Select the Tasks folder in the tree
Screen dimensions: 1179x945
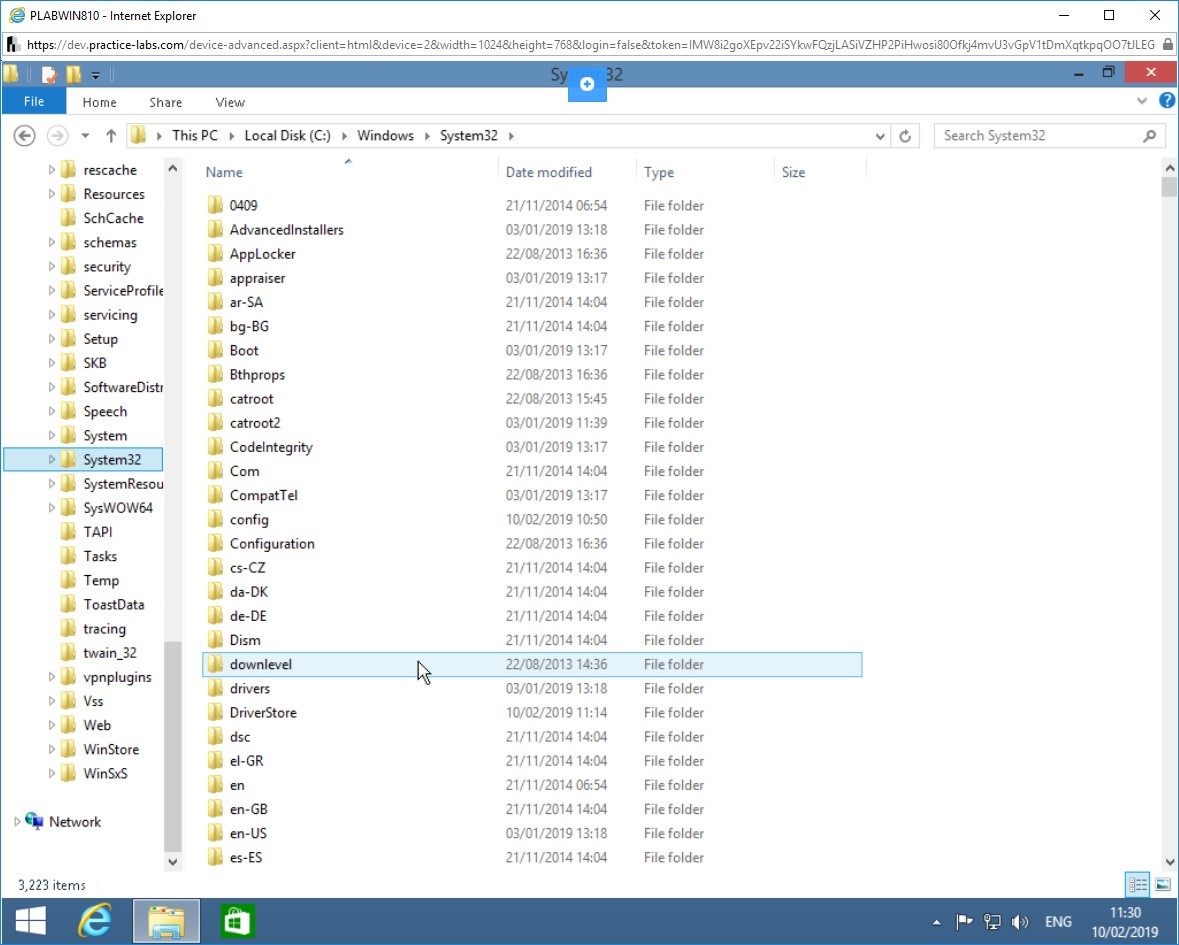(100, 556)
